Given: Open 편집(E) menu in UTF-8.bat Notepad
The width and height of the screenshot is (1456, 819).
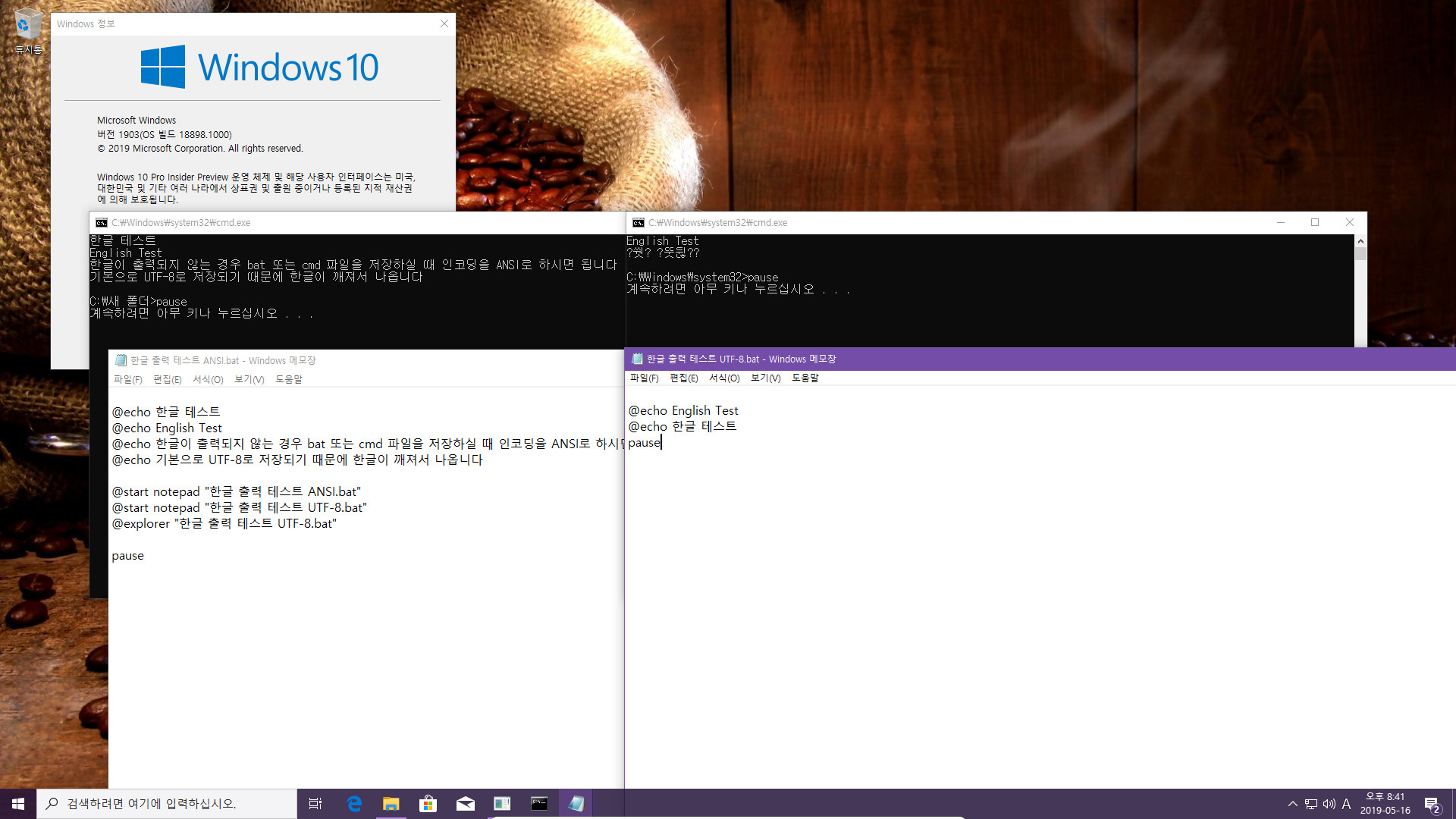Looking at the screenshot, I should [684, 378].
